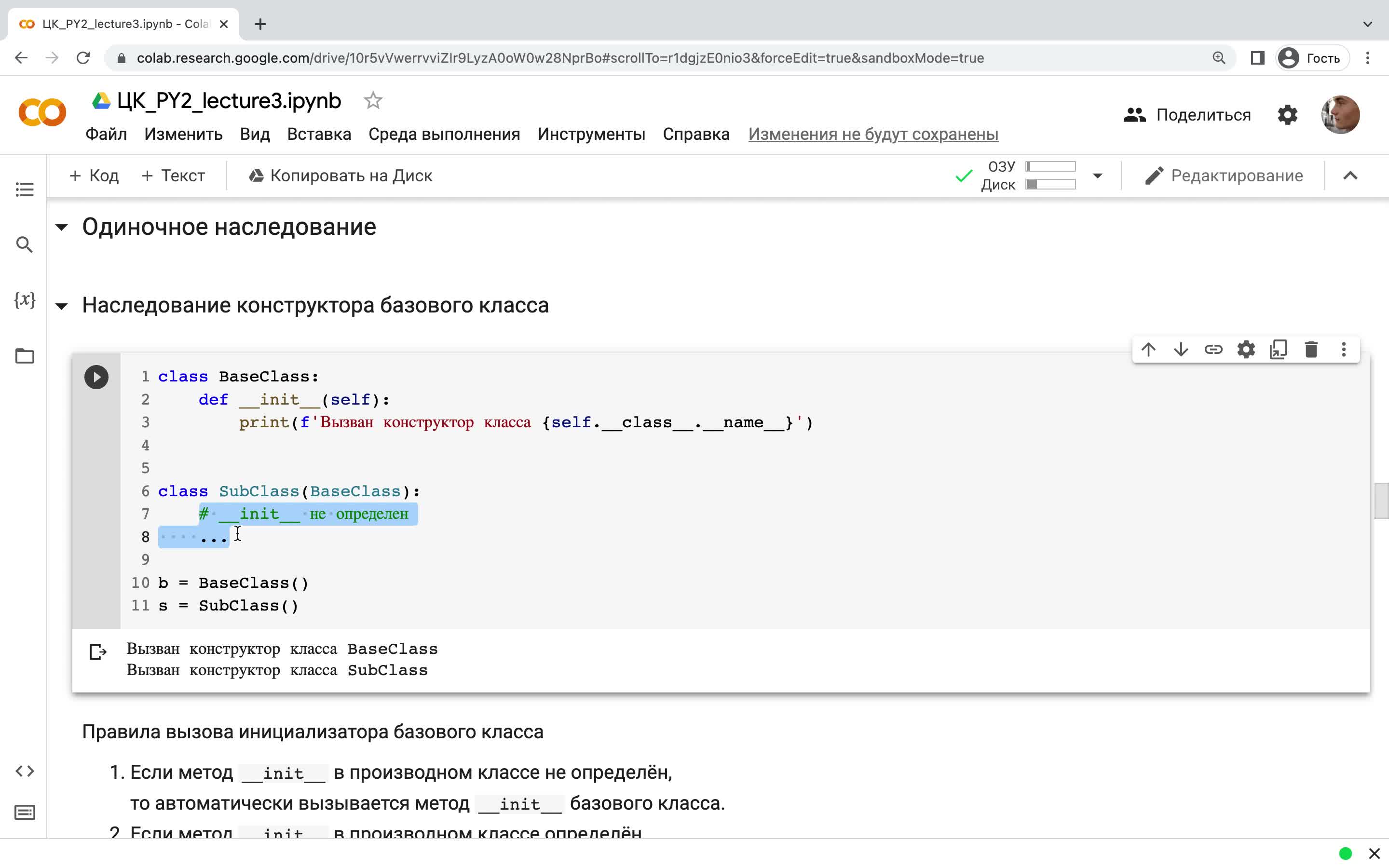This screenshot has width=1389, height=868.
Task: Expand the browser tab search chevron
Action: coord(1368,24)
